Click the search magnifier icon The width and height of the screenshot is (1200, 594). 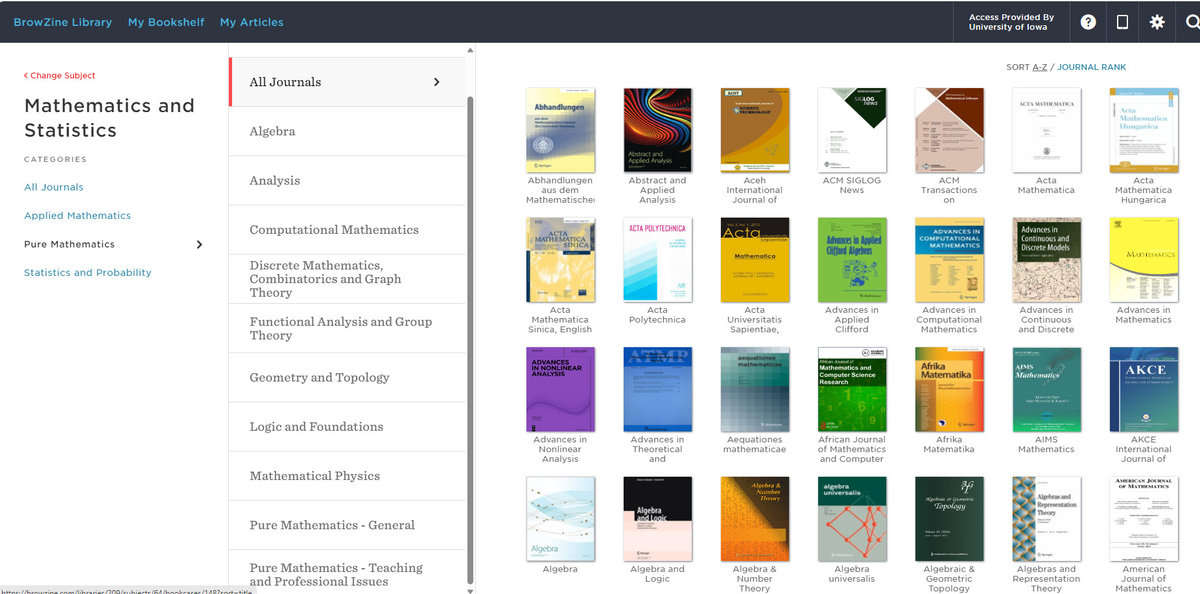tap(1191, 22)
